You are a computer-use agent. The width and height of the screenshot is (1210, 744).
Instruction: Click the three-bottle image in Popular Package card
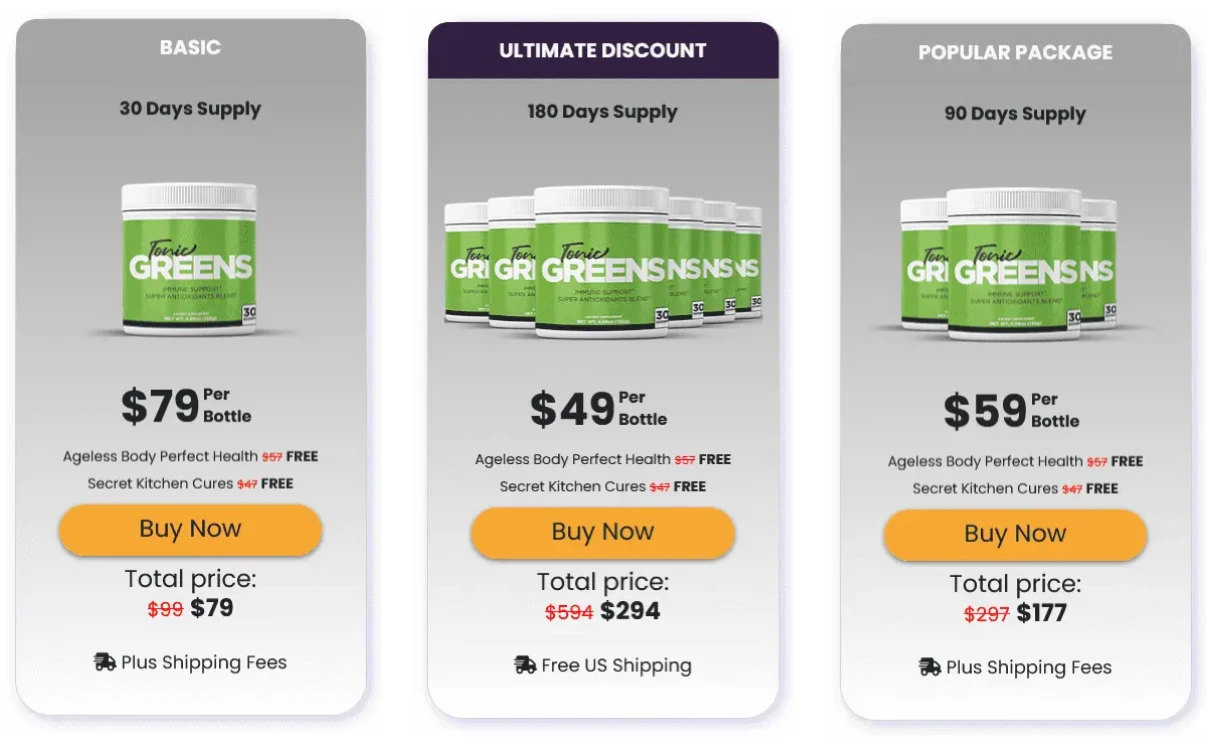click(x=1013, y=260)
